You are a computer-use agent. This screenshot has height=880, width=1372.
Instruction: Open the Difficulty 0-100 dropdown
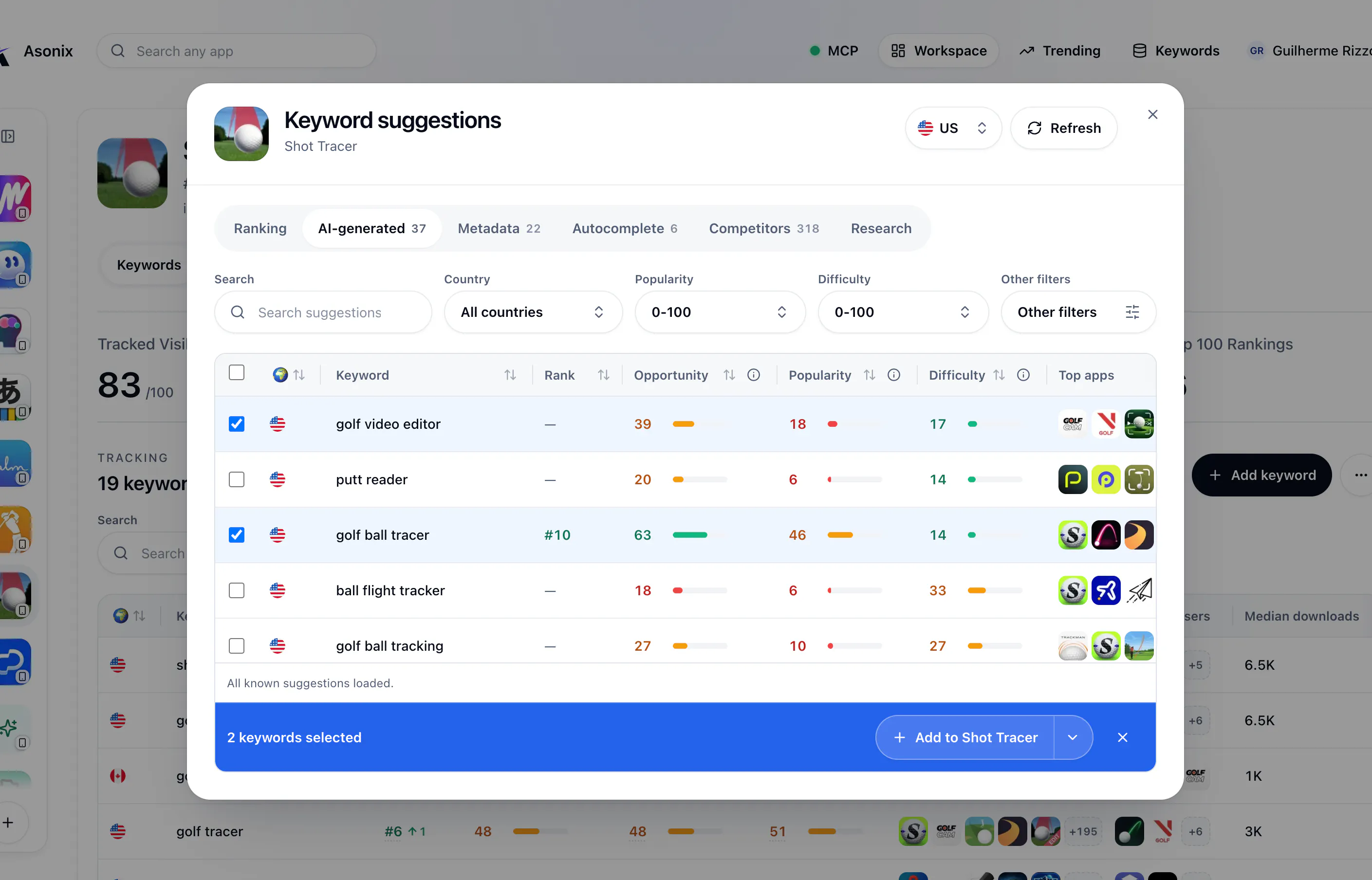903,312
